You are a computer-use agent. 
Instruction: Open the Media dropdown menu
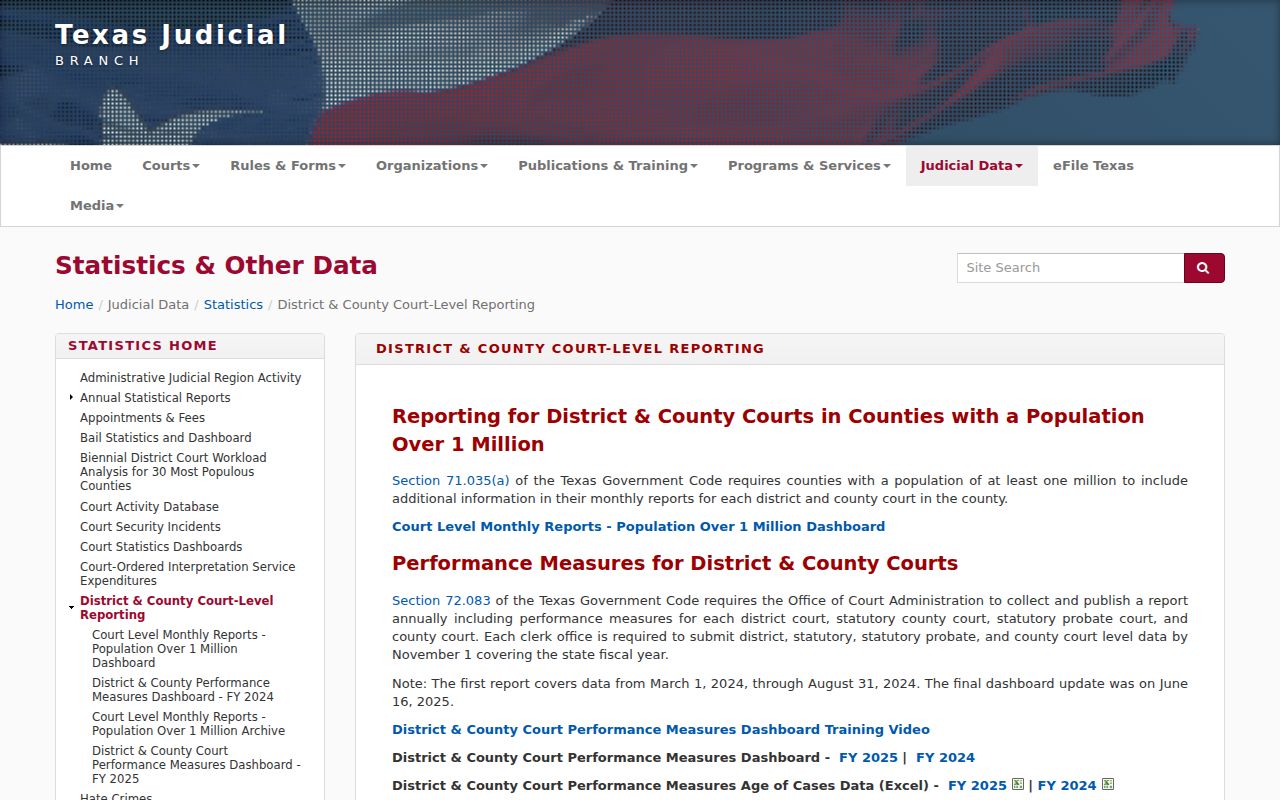[x=97, y=206]
